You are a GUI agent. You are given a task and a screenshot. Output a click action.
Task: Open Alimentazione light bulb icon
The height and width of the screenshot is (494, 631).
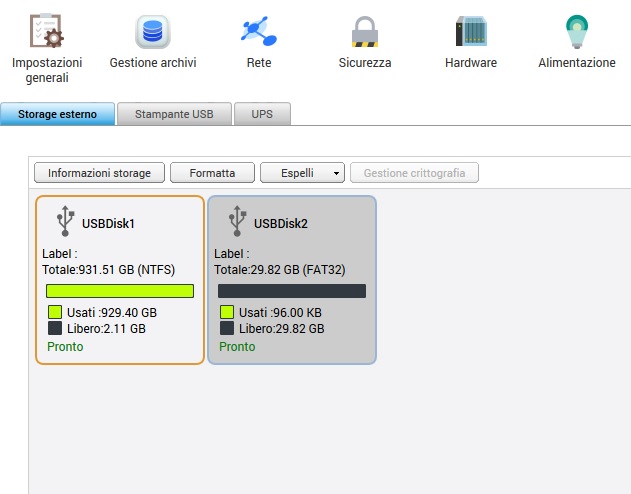(x=576, y=31)
